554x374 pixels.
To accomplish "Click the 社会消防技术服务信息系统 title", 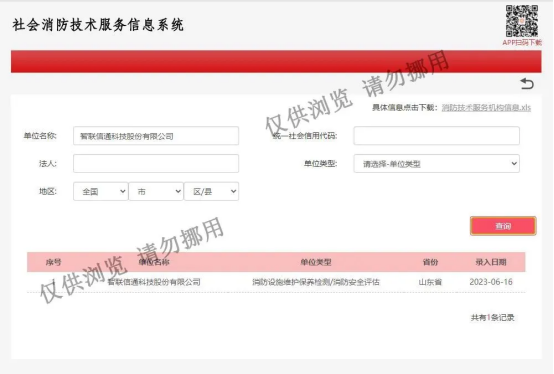I will (x=98, y=25).
